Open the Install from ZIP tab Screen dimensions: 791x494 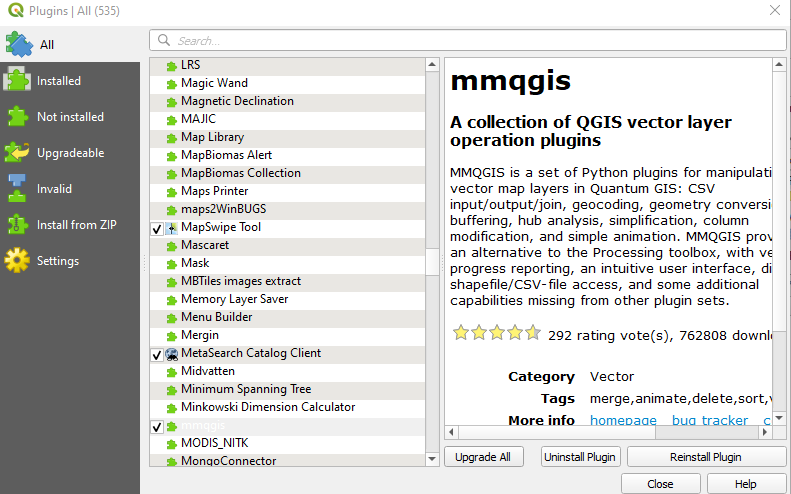pos(70,225)
